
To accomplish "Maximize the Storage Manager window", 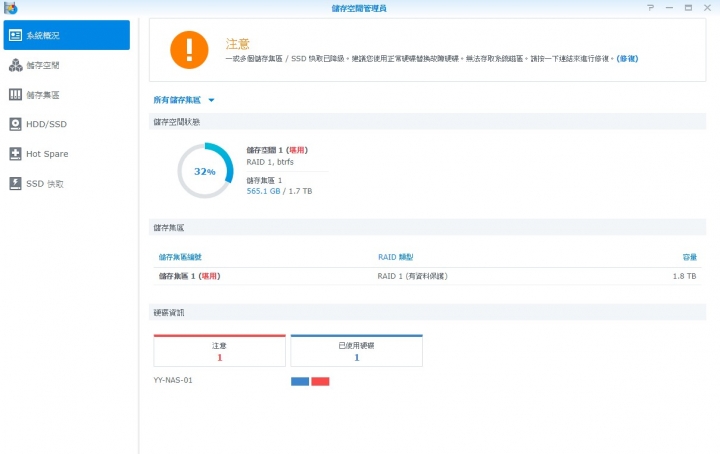I will pos(688,8).
